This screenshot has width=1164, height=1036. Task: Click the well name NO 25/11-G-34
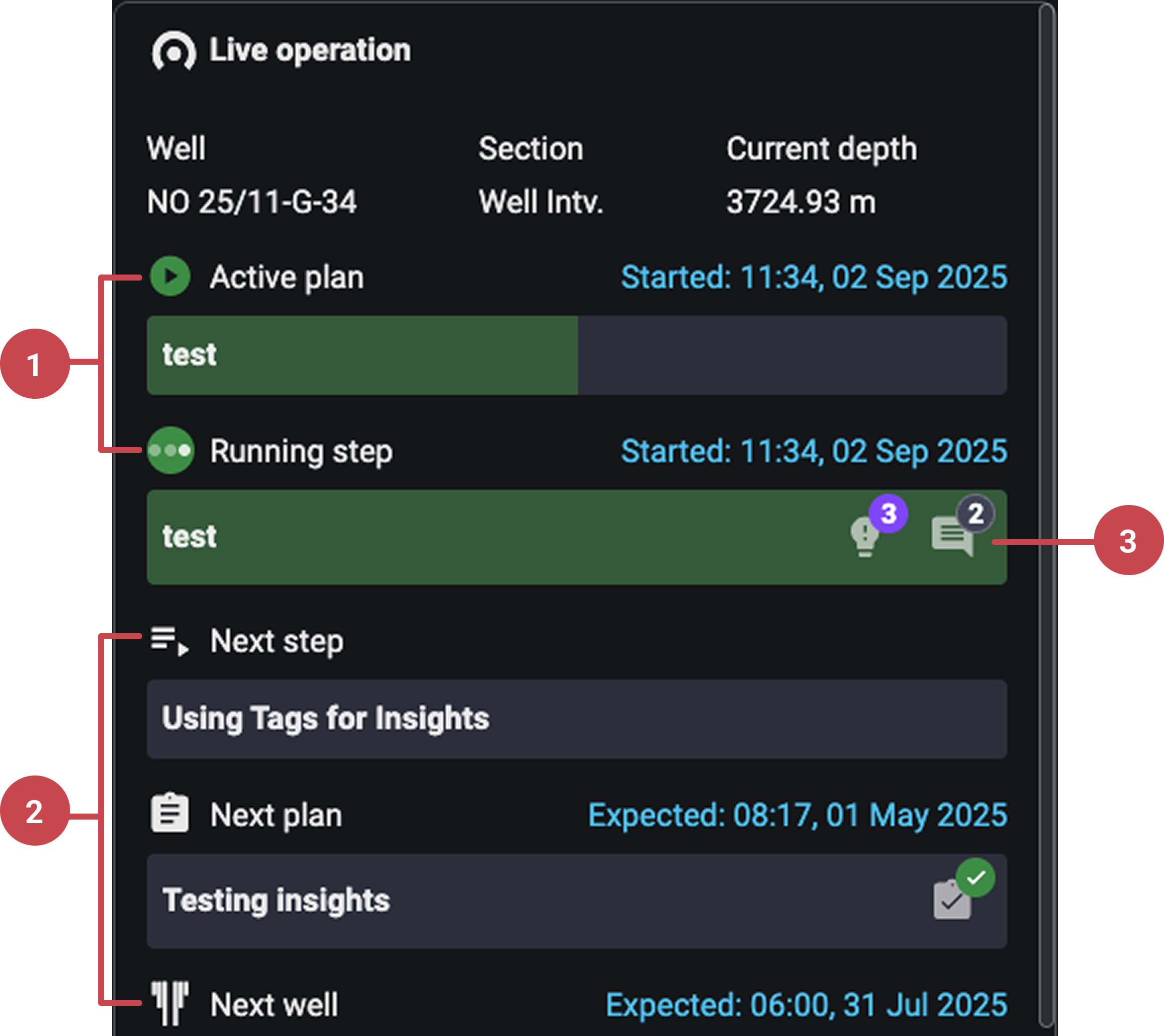tap(252, 201)
